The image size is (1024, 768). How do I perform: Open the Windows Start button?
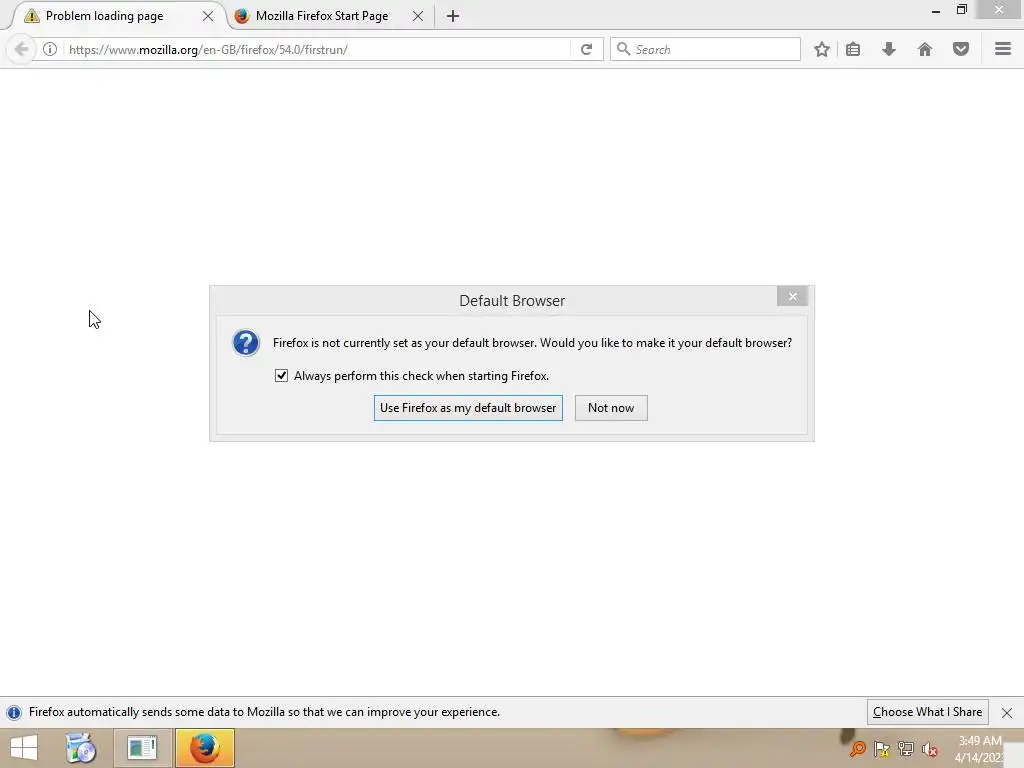click(x=24, y=748)
